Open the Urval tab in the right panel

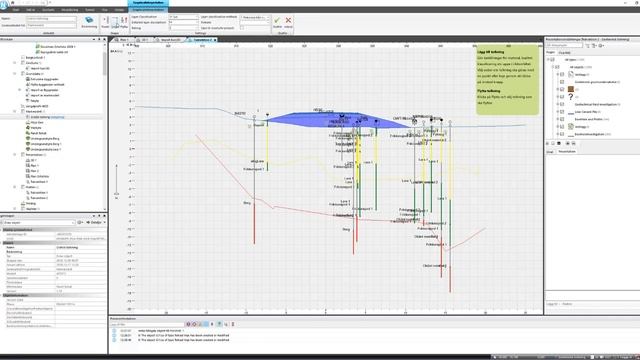point(550,151)
